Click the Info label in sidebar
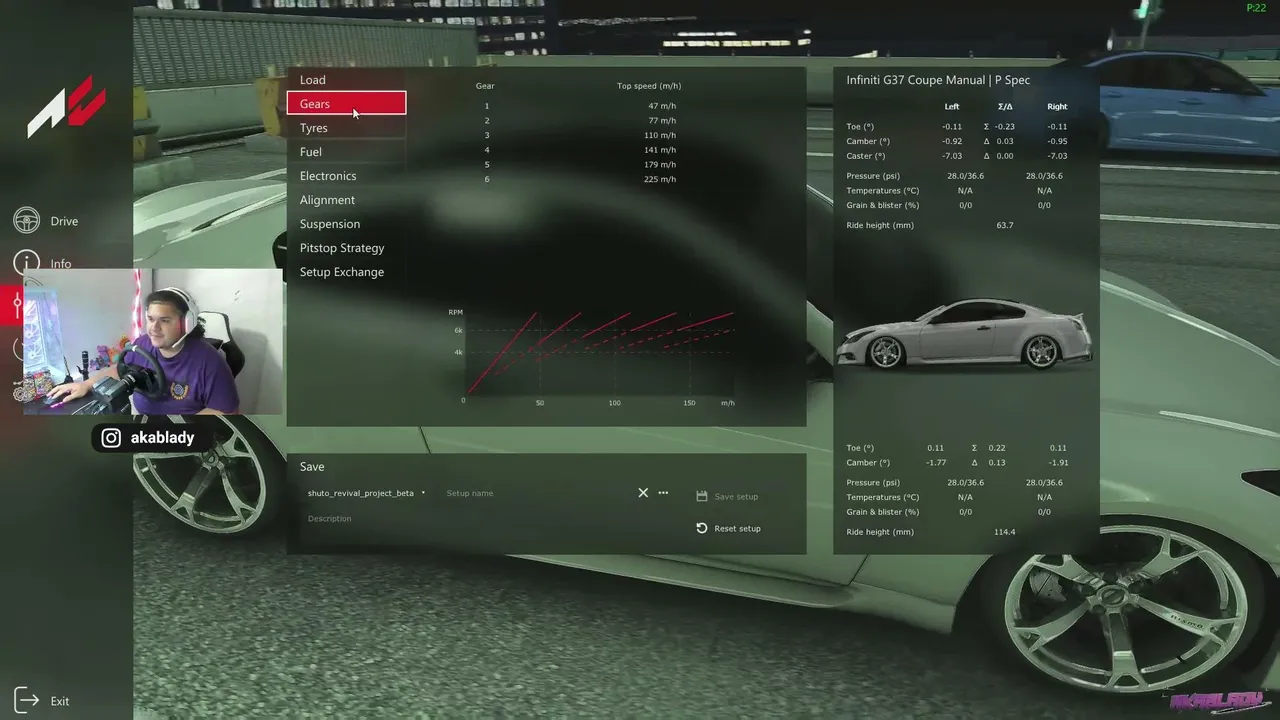This screenshot has height=720, width=1280. (61, 264)
